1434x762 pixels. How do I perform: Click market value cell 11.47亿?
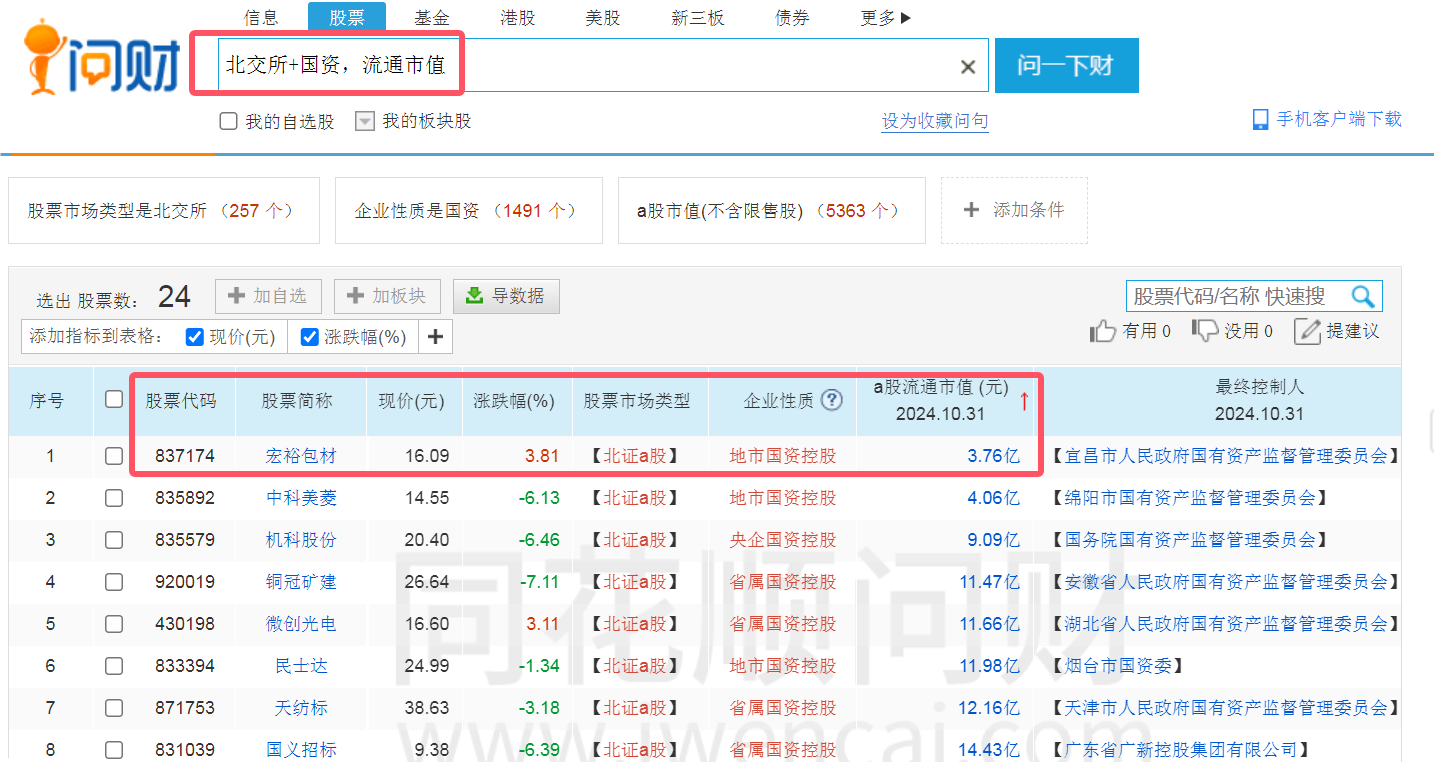pyautogui.click(x=989, y=582)
